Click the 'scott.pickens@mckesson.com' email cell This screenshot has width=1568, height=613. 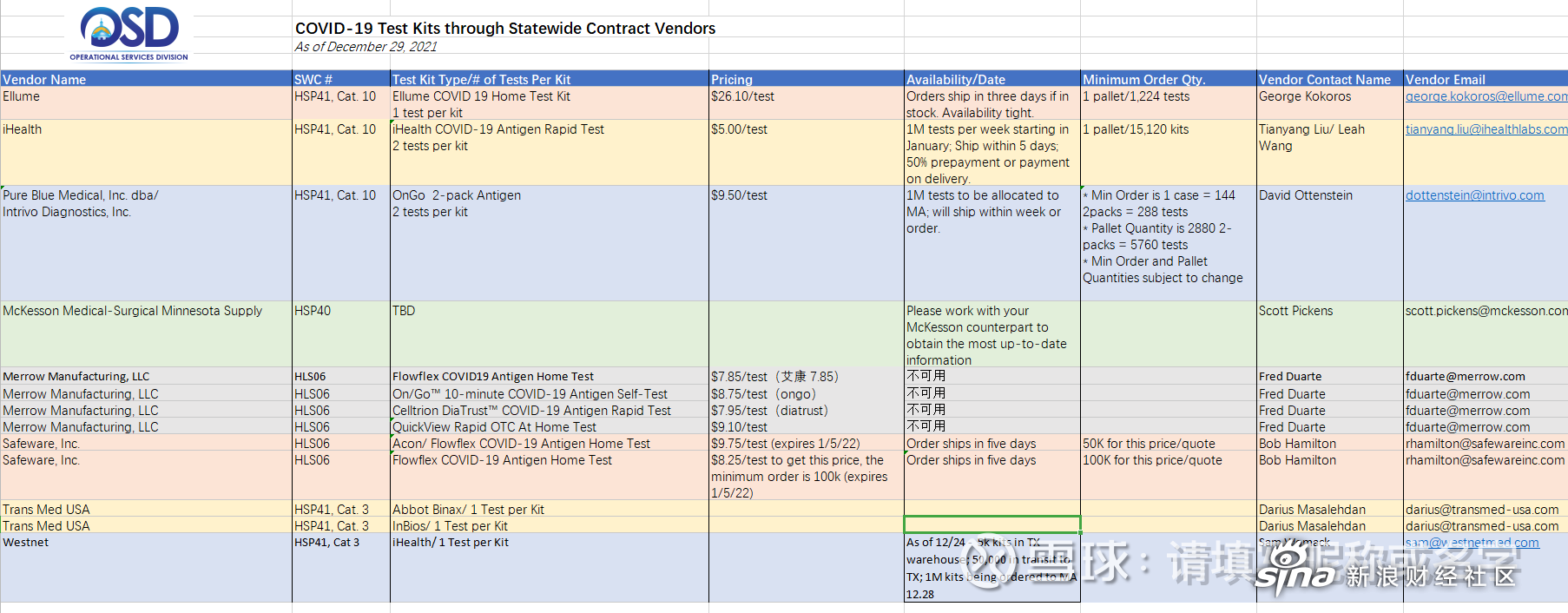click(1486, 334)
